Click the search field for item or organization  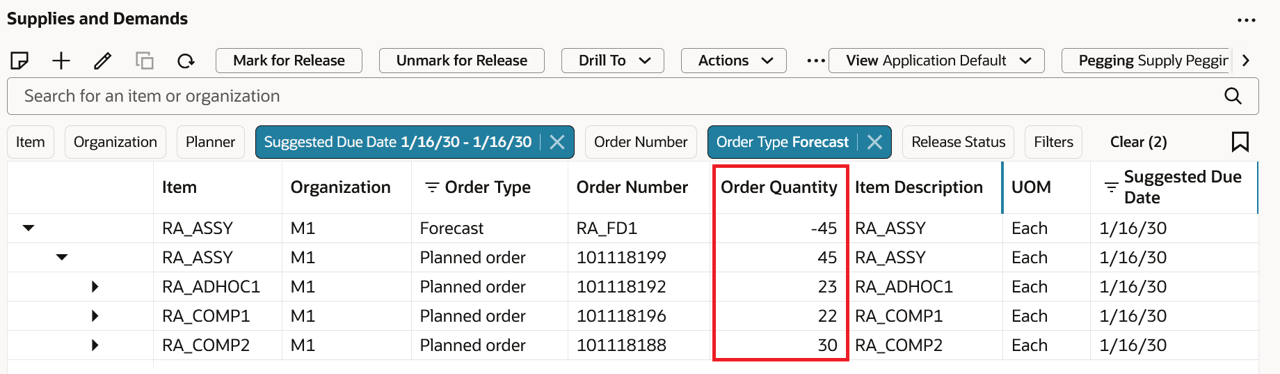(632, 96)
